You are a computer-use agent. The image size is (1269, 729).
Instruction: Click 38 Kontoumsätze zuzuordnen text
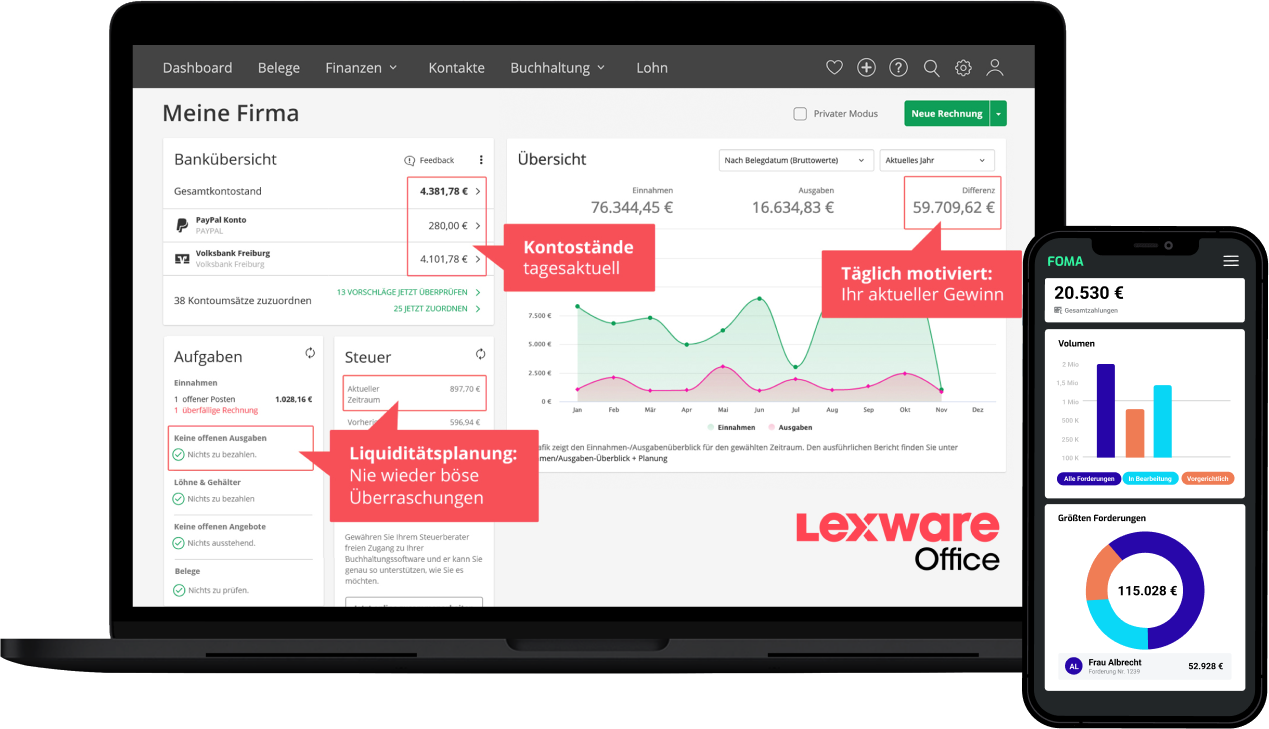tap(242, 300)
